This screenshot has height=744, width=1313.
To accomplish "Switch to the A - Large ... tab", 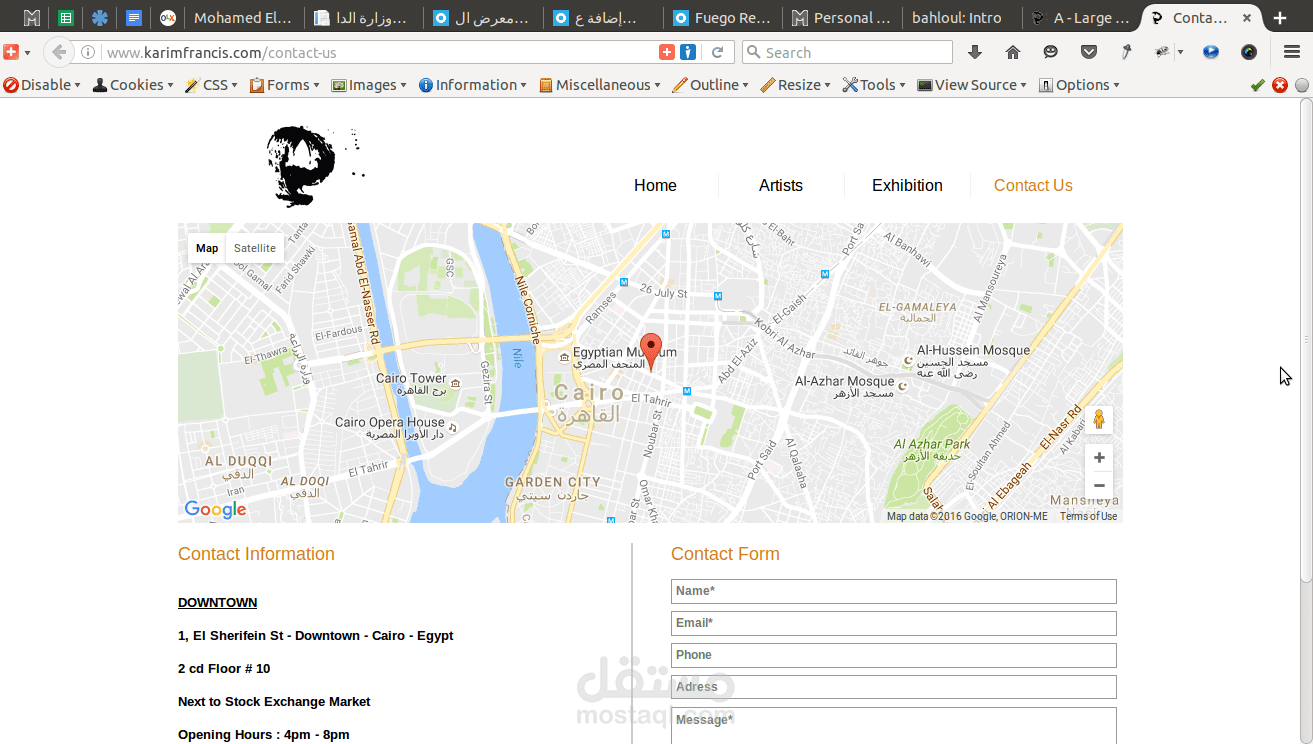I will 1082,17.
